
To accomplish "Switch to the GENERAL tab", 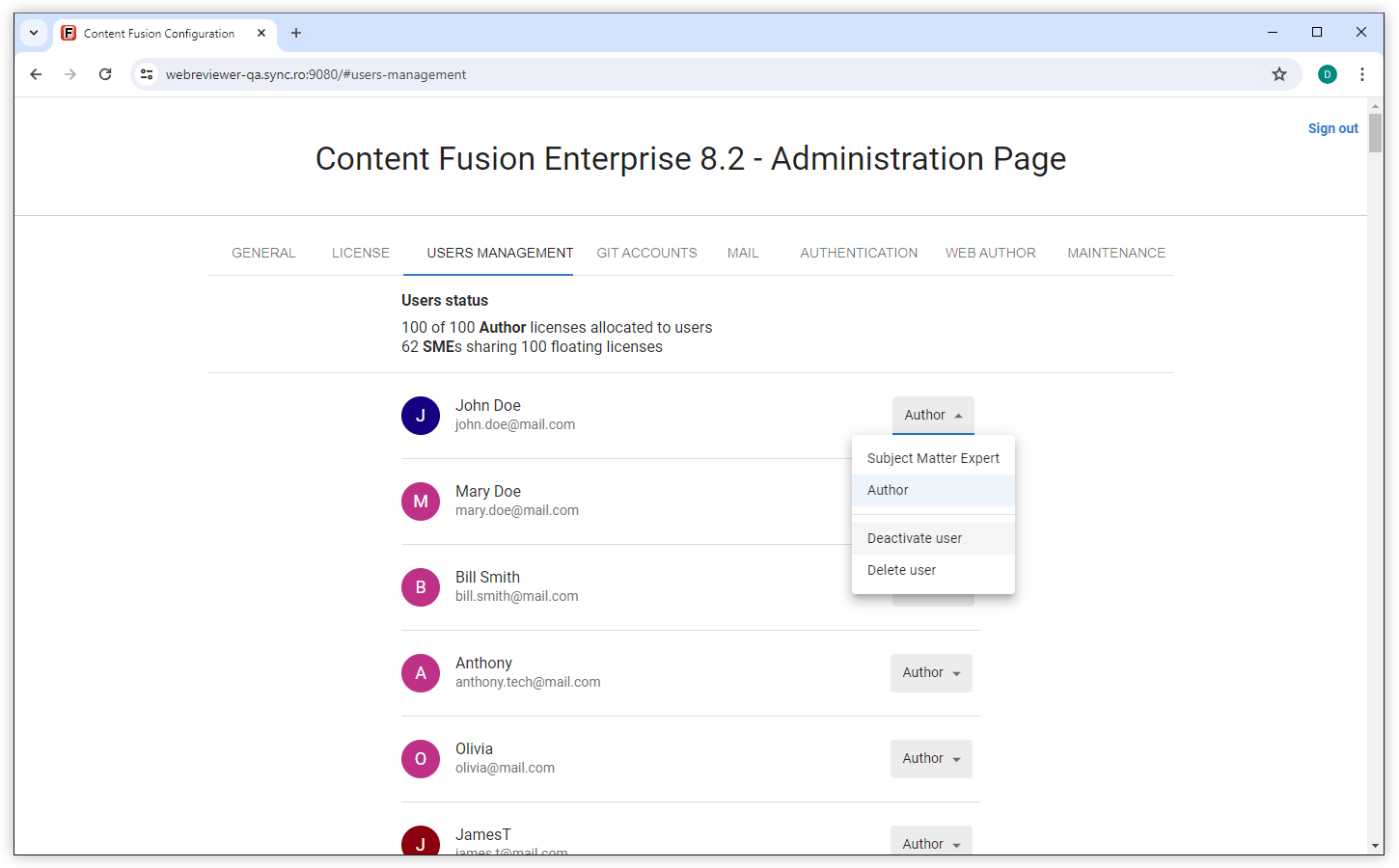I will tap(263, 253).
